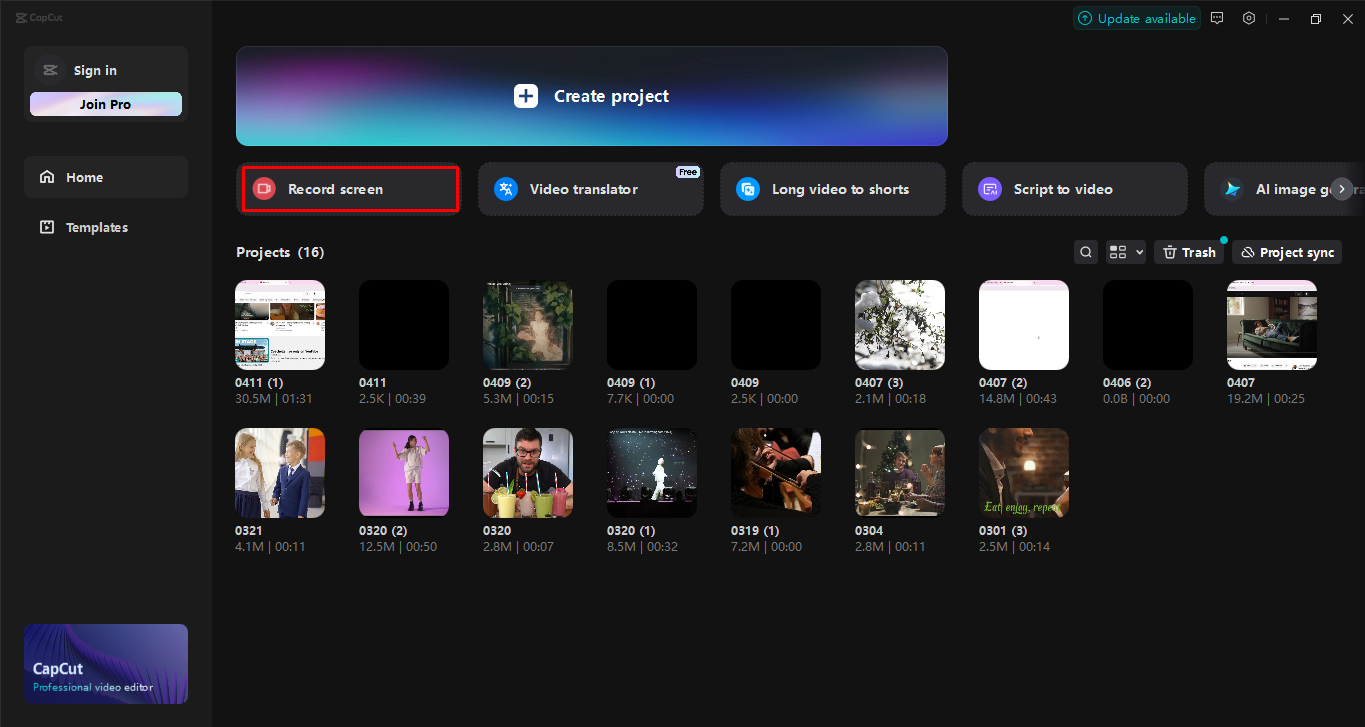This screenshot has height=727, width=1365.
Task: Expand hidden shortcuts with the right arrow chevron
Action: click(x=1342, y=189)
